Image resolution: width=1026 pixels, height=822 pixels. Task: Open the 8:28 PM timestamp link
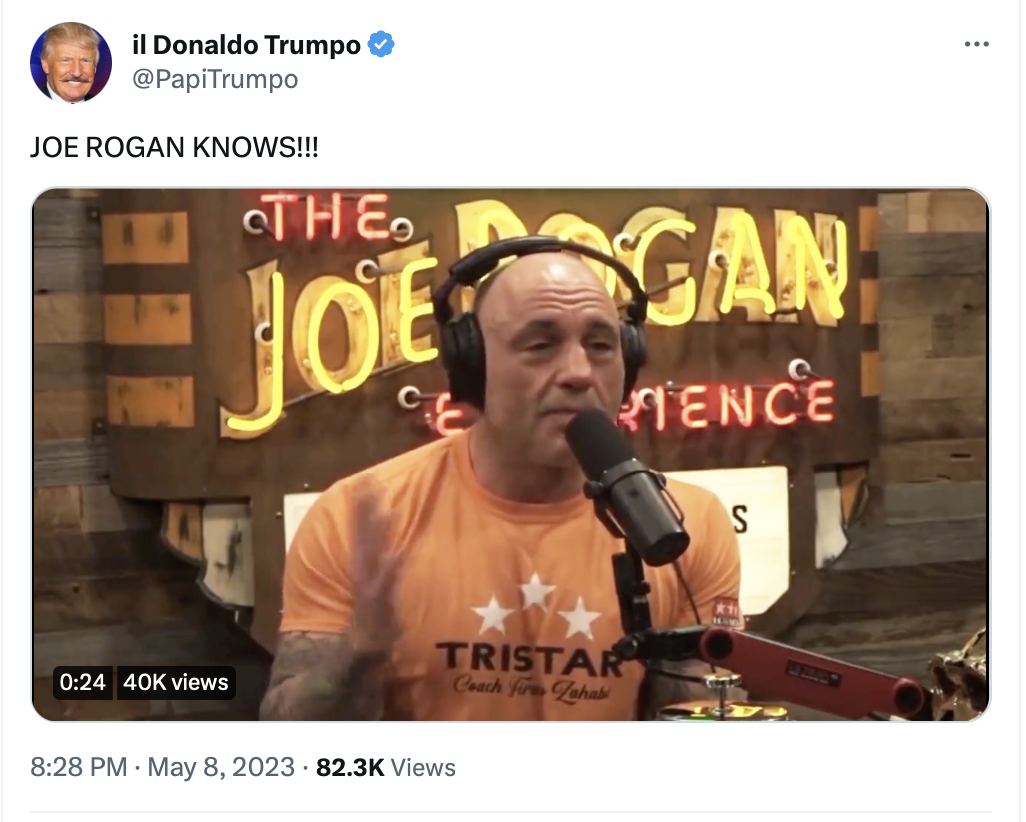79,767
